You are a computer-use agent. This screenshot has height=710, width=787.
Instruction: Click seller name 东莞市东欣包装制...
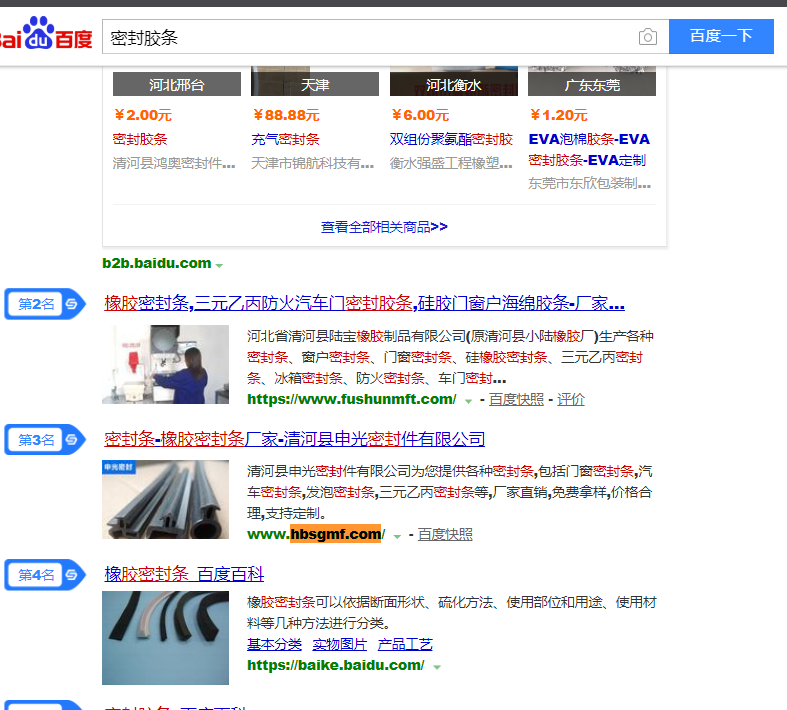589,184
